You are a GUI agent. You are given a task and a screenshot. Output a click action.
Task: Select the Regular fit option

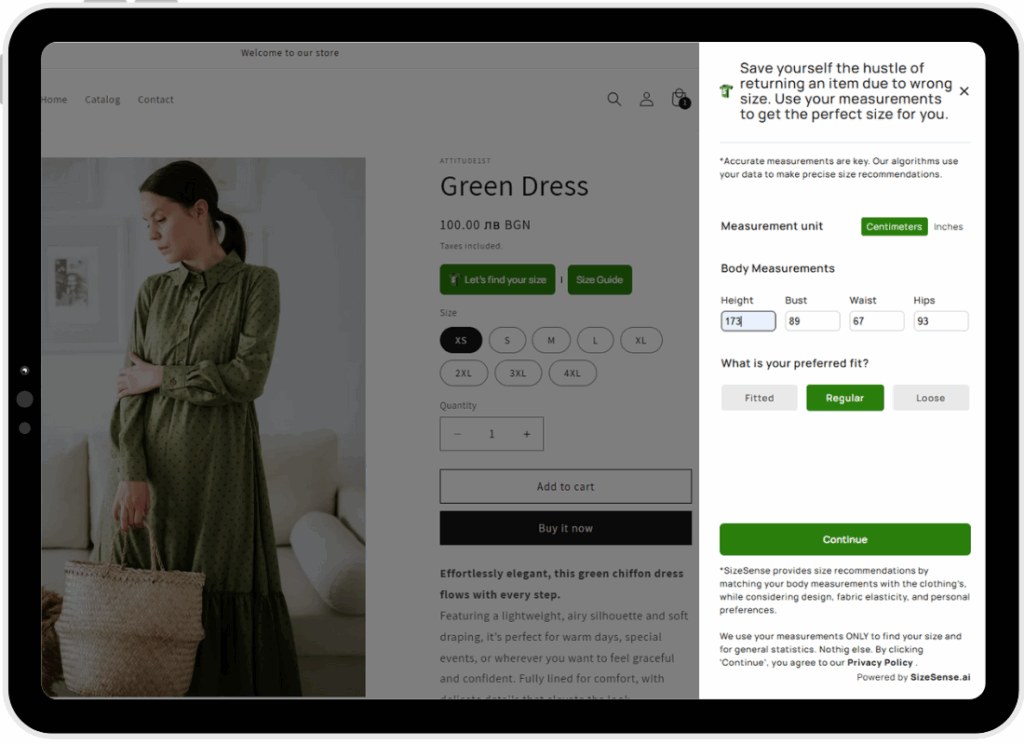[x=845, y=398]
